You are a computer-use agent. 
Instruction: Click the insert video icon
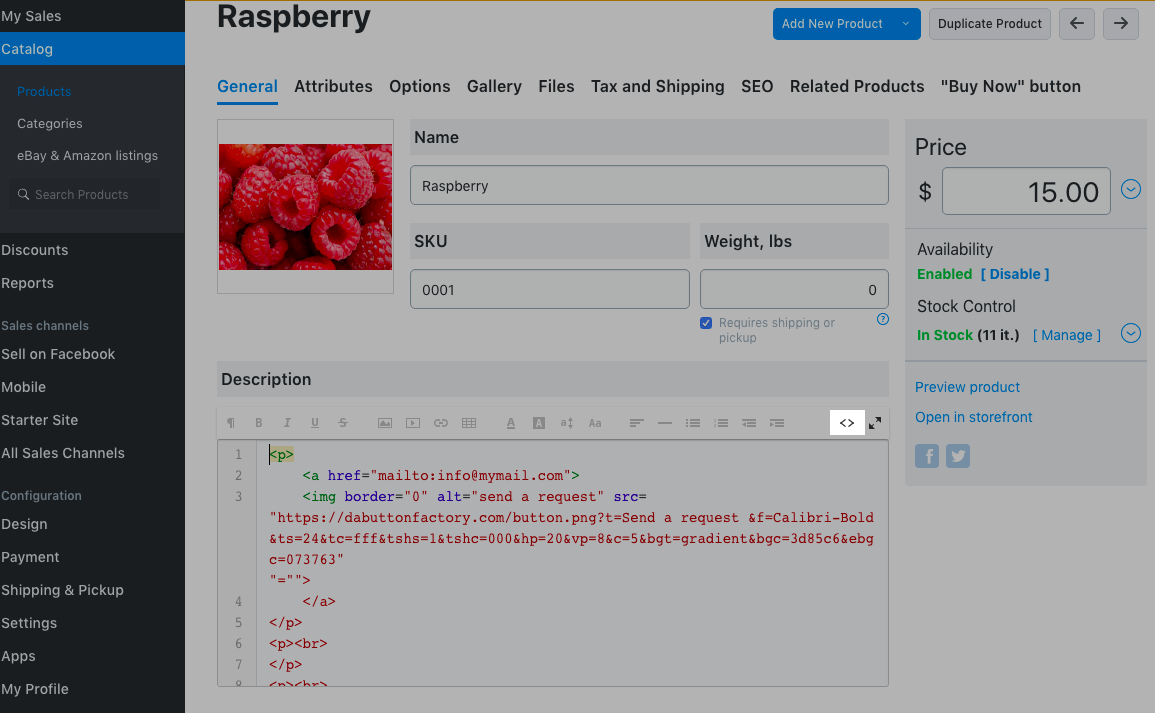413,423
